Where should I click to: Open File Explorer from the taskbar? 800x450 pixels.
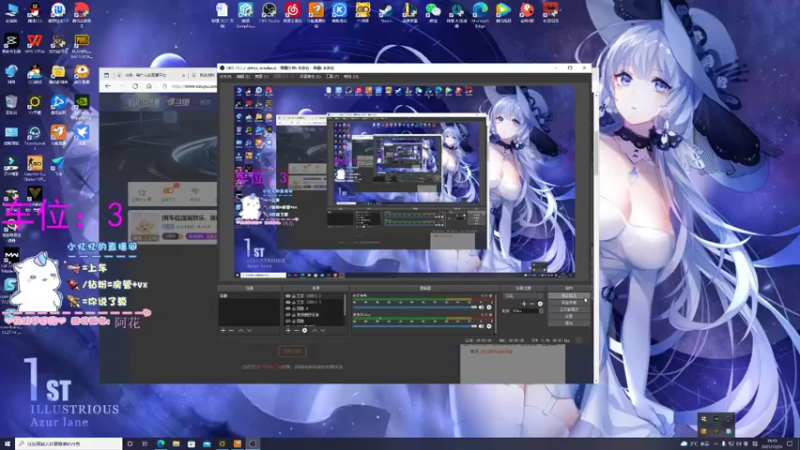pos(176,444)
